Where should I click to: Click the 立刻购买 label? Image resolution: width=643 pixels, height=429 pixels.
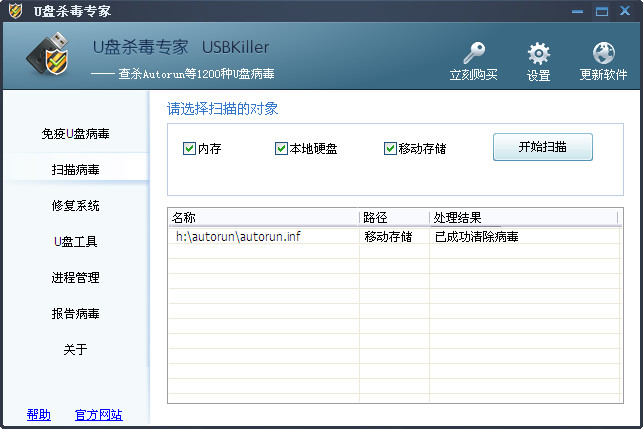(474, 75)
